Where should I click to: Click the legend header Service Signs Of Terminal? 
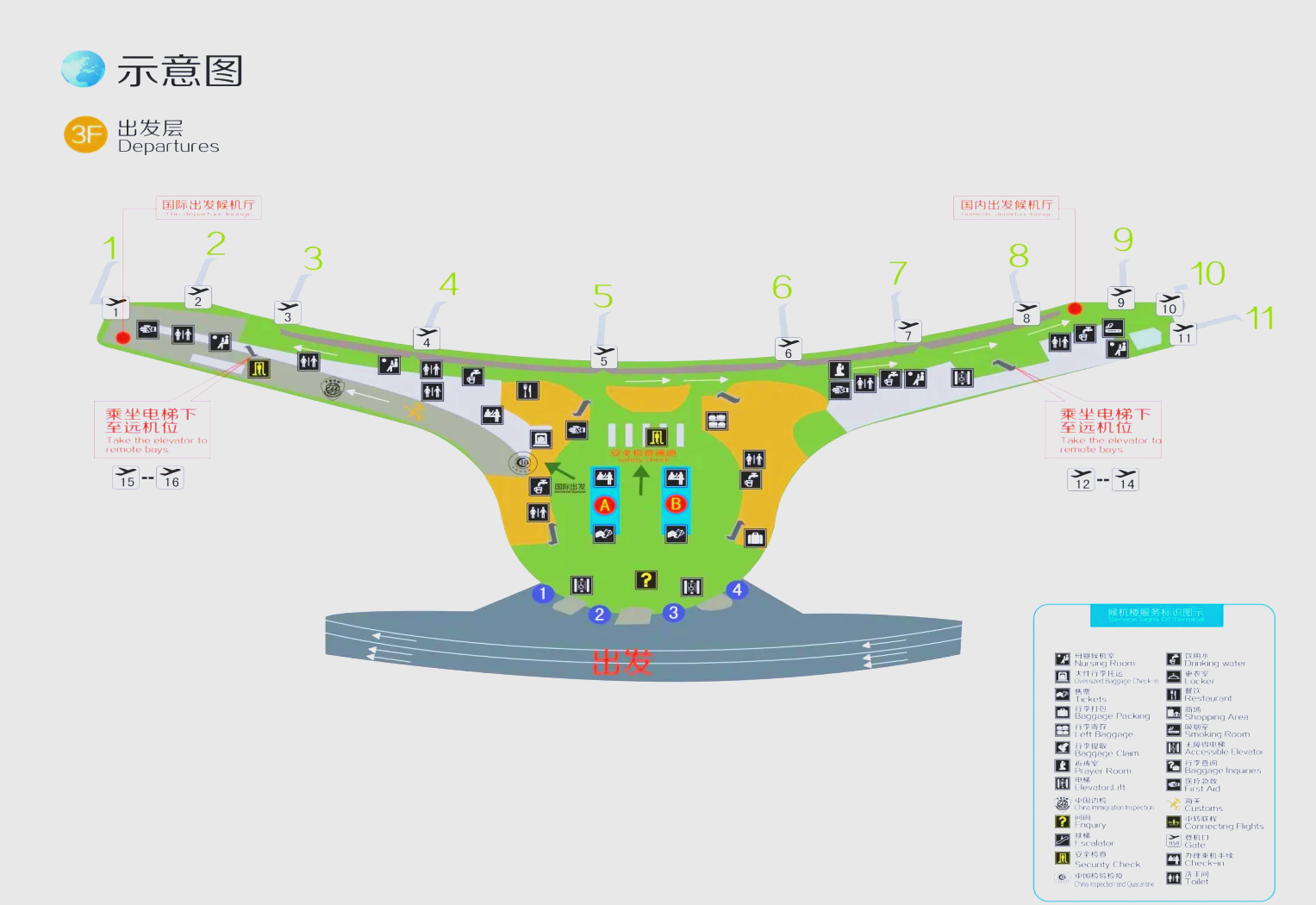pos(1155,615)
